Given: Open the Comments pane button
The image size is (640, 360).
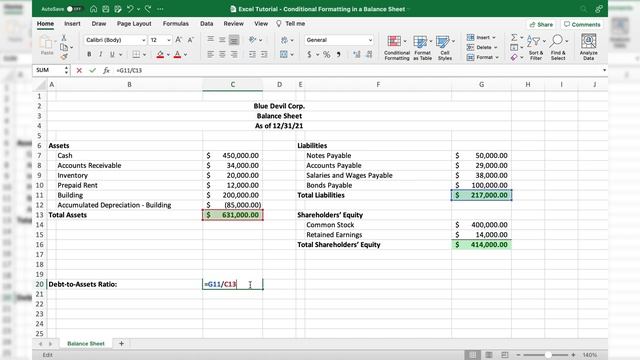Looking at the screenshot, I should click(582, 24).
